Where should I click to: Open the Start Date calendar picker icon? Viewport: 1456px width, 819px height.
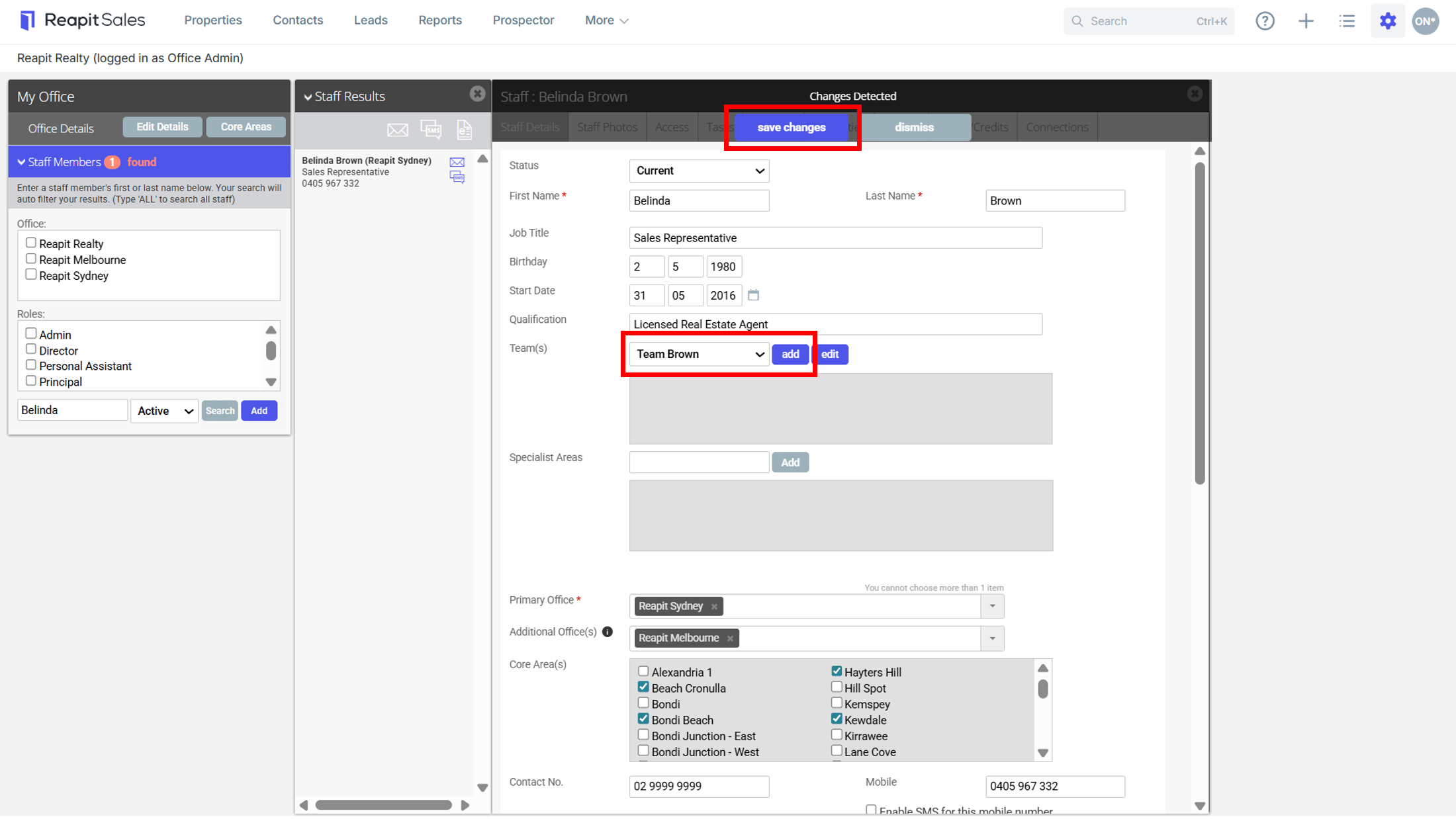[753, 295]
